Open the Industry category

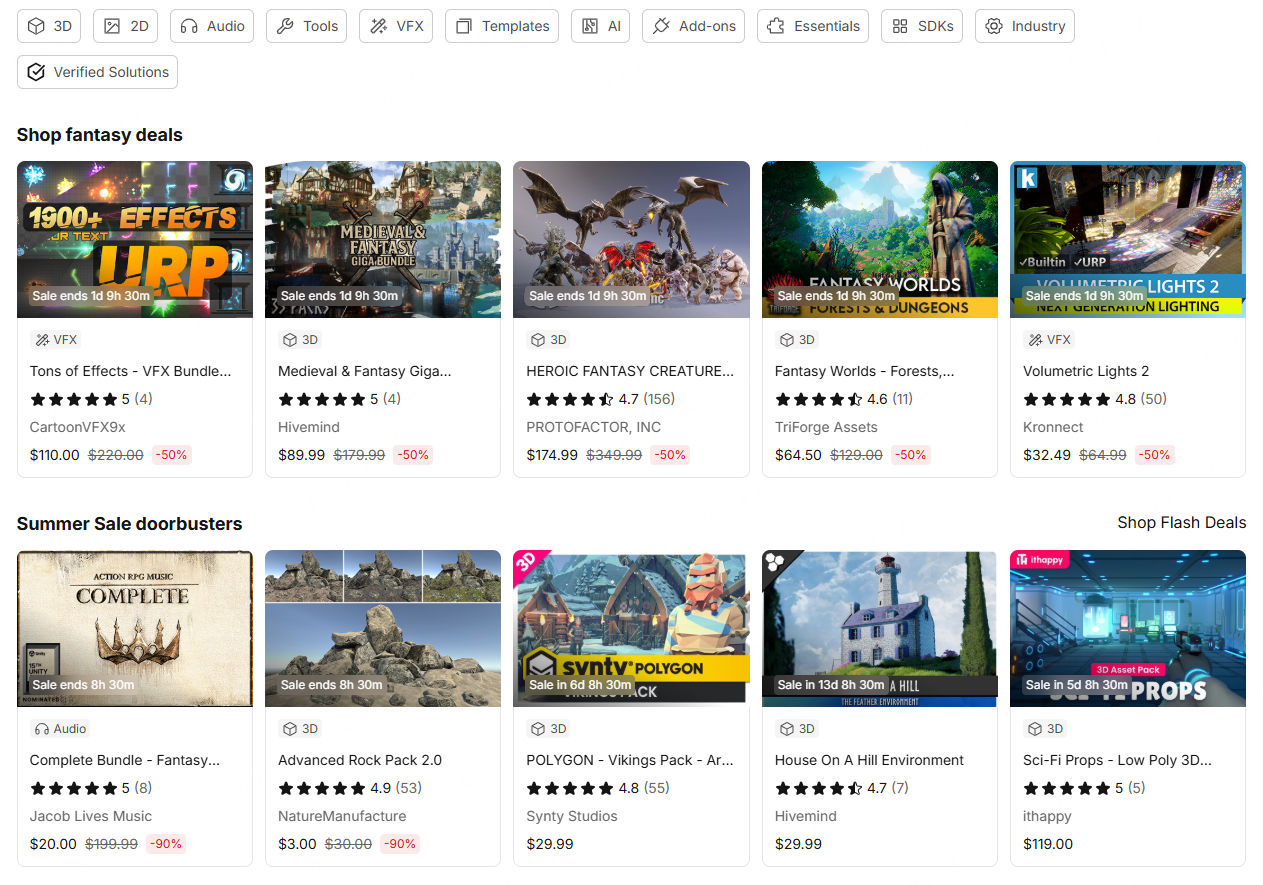pyautogui.click(x=1024, y=26)
